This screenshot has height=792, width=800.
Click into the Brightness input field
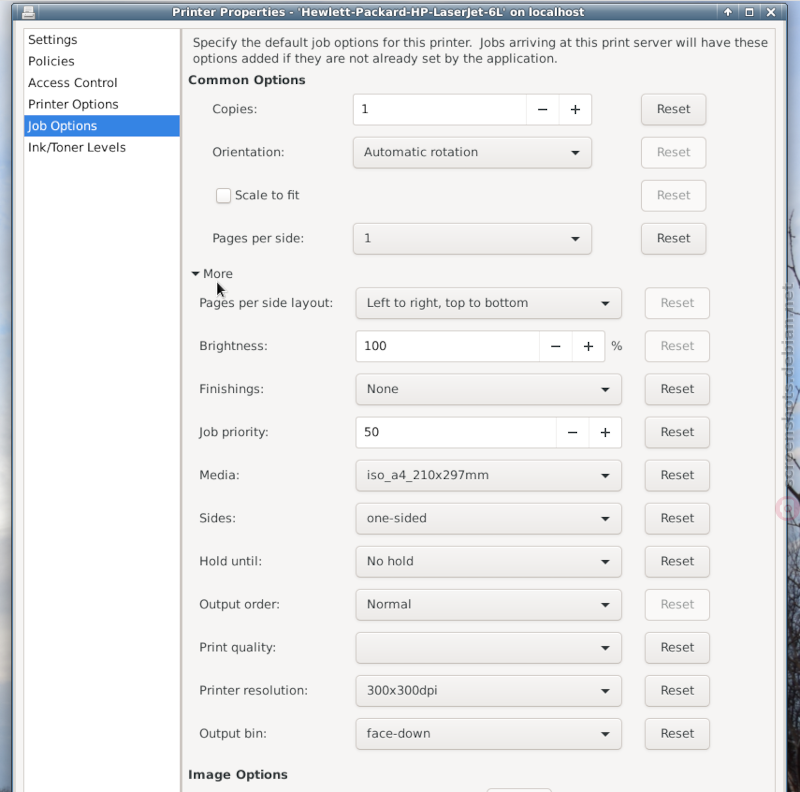tap(447, 346)
